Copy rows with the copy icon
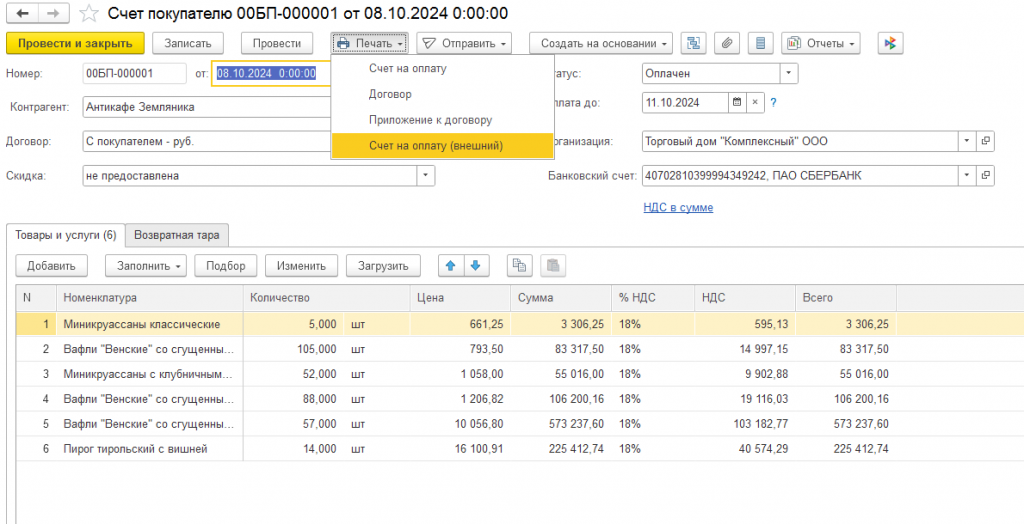The height and width of the screenshot is (524, 1024). (520, 265)
